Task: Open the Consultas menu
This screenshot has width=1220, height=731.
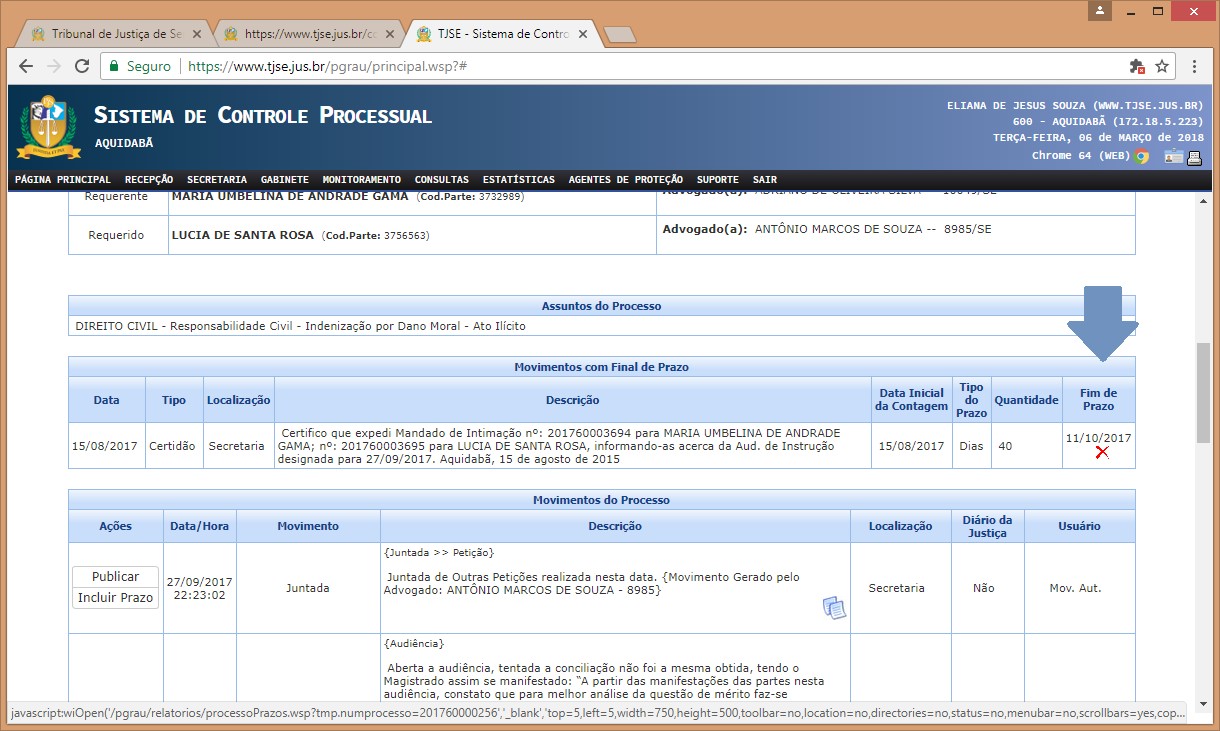Action: [x=441, y=180]
